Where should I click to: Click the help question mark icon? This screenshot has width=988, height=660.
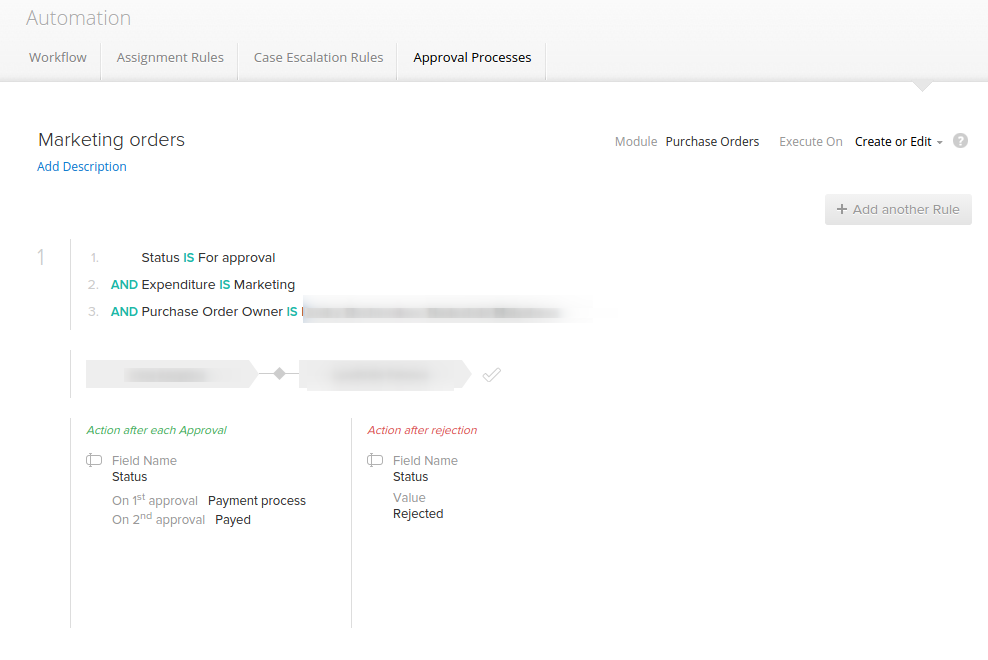960,141
